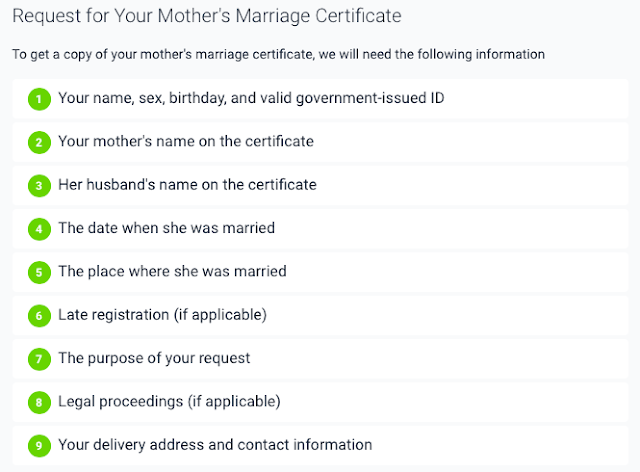Select "Her husband's name on the certificate"
The width and height of the screenshot is (640, 472).
tap(187, 185)
